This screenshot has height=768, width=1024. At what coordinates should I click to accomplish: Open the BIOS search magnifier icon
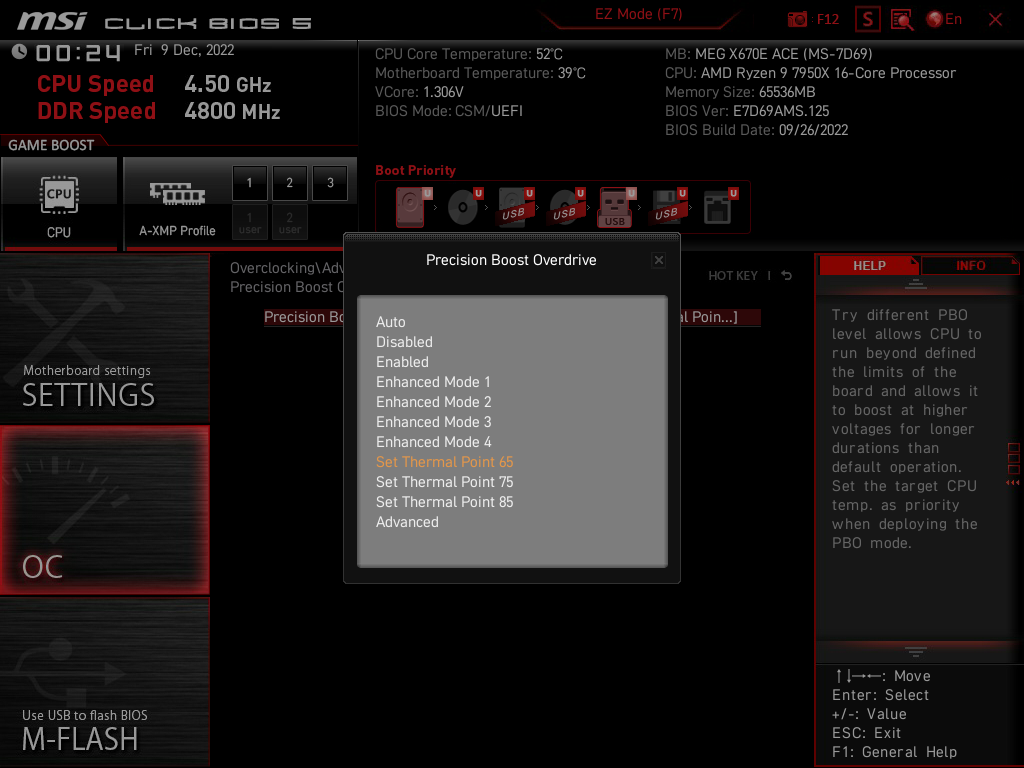coord(902,20)
